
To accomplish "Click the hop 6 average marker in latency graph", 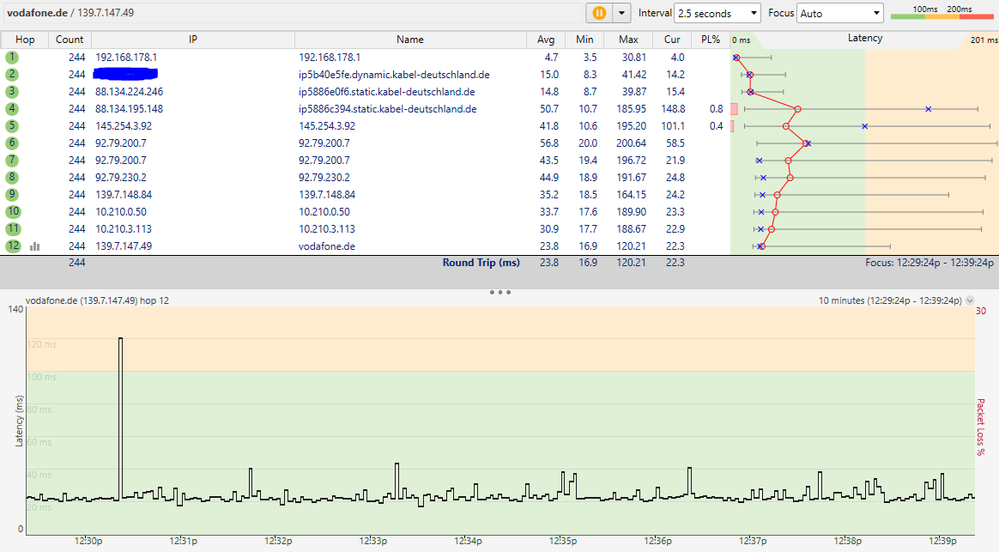I will (806, 143).
